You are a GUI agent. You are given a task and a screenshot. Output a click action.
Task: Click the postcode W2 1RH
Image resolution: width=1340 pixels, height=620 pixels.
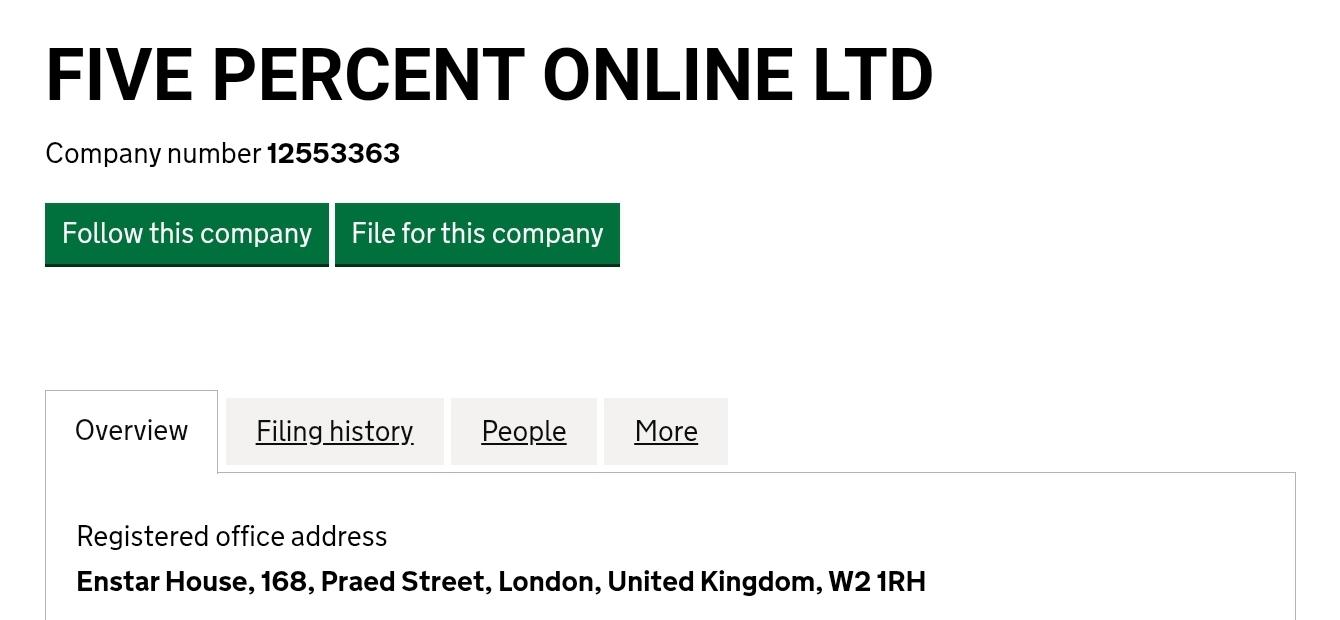pos(877,582)
